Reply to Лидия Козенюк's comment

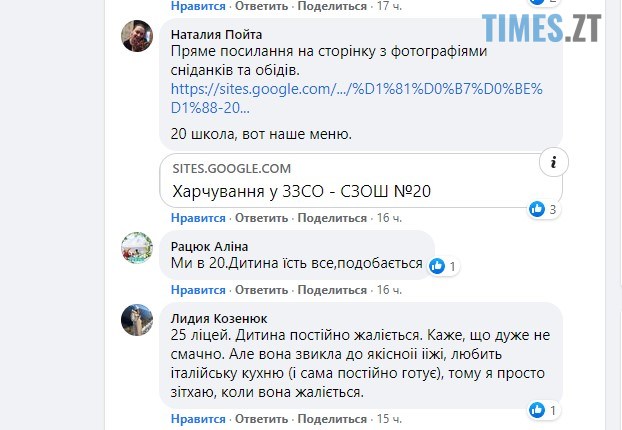(262, 420)
